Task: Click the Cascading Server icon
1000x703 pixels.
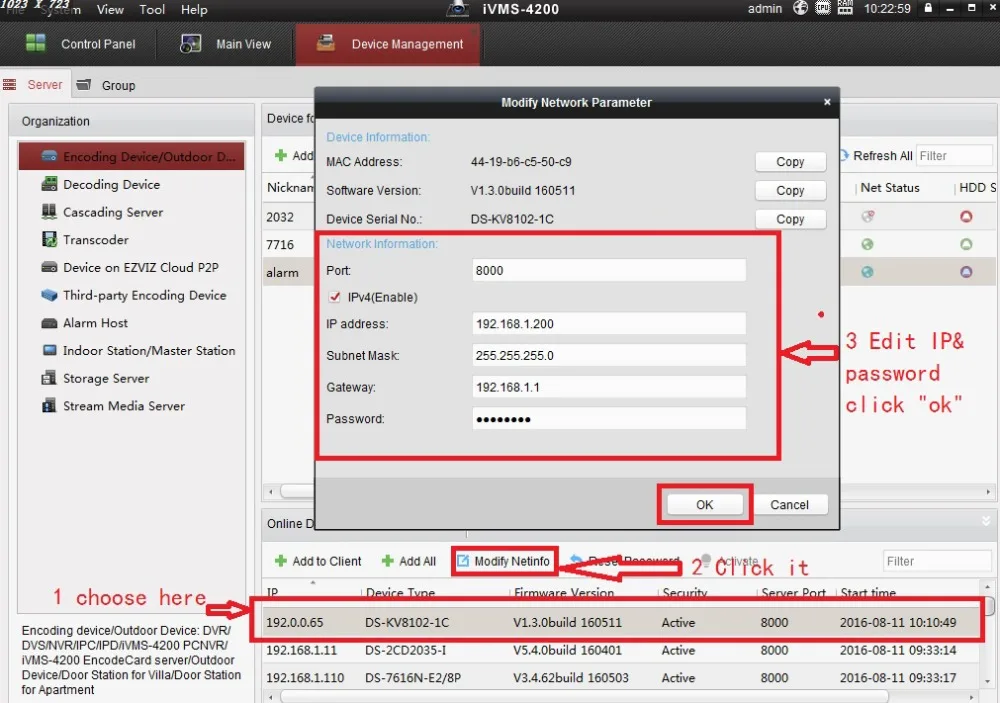Action: point(49,211)
